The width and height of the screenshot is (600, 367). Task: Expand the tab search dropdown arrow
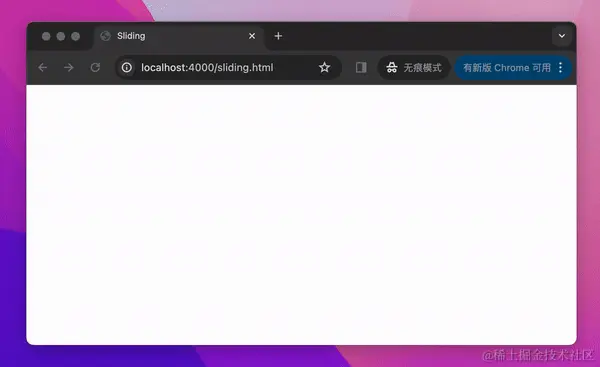click(562, 36)
